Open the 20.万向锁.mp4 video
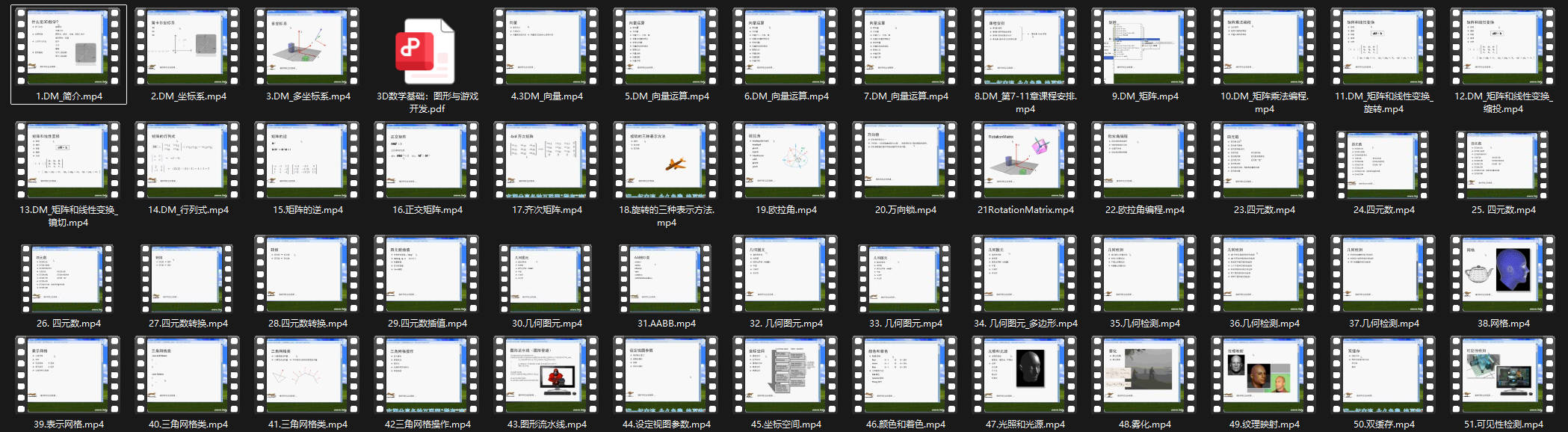1568x432 pixels. (905, 161)
